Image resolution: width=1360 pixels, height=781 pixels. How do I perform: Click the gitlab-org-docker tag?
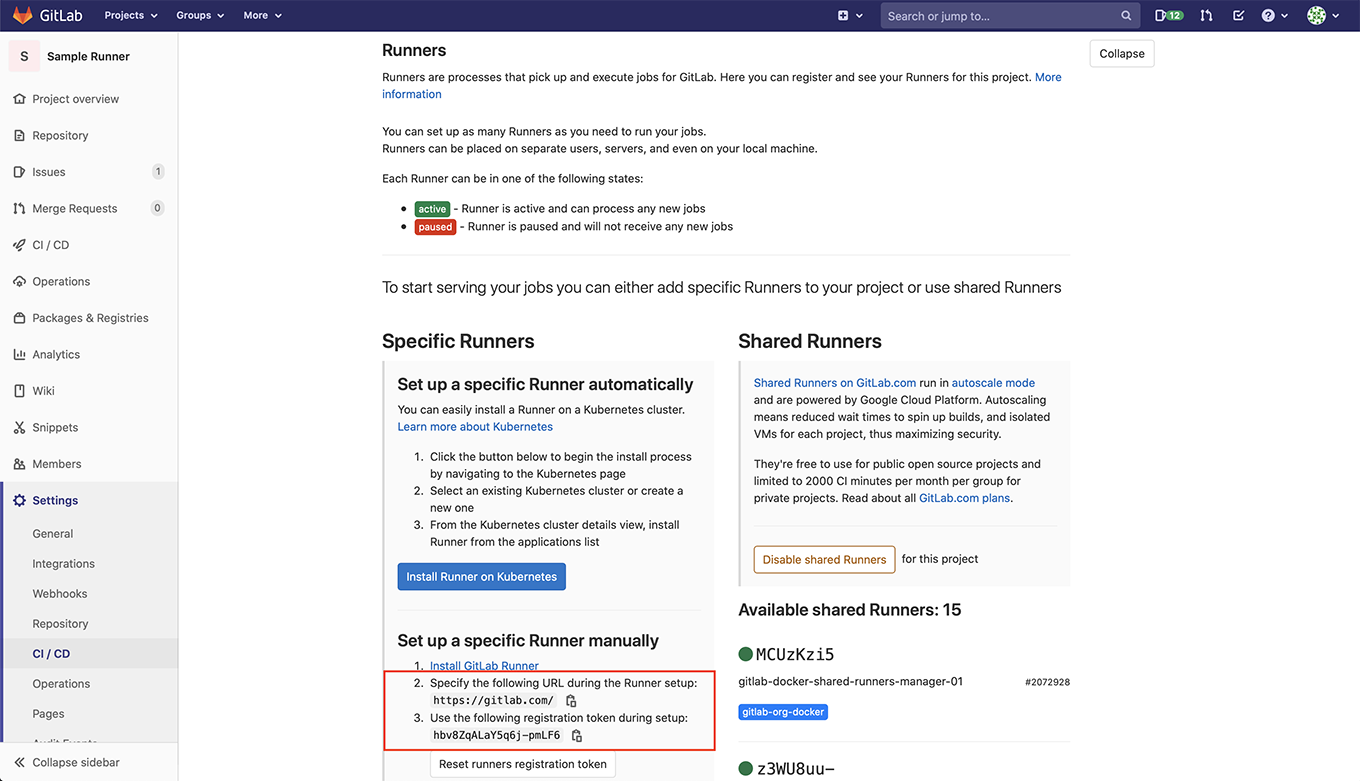coord(783,712)
